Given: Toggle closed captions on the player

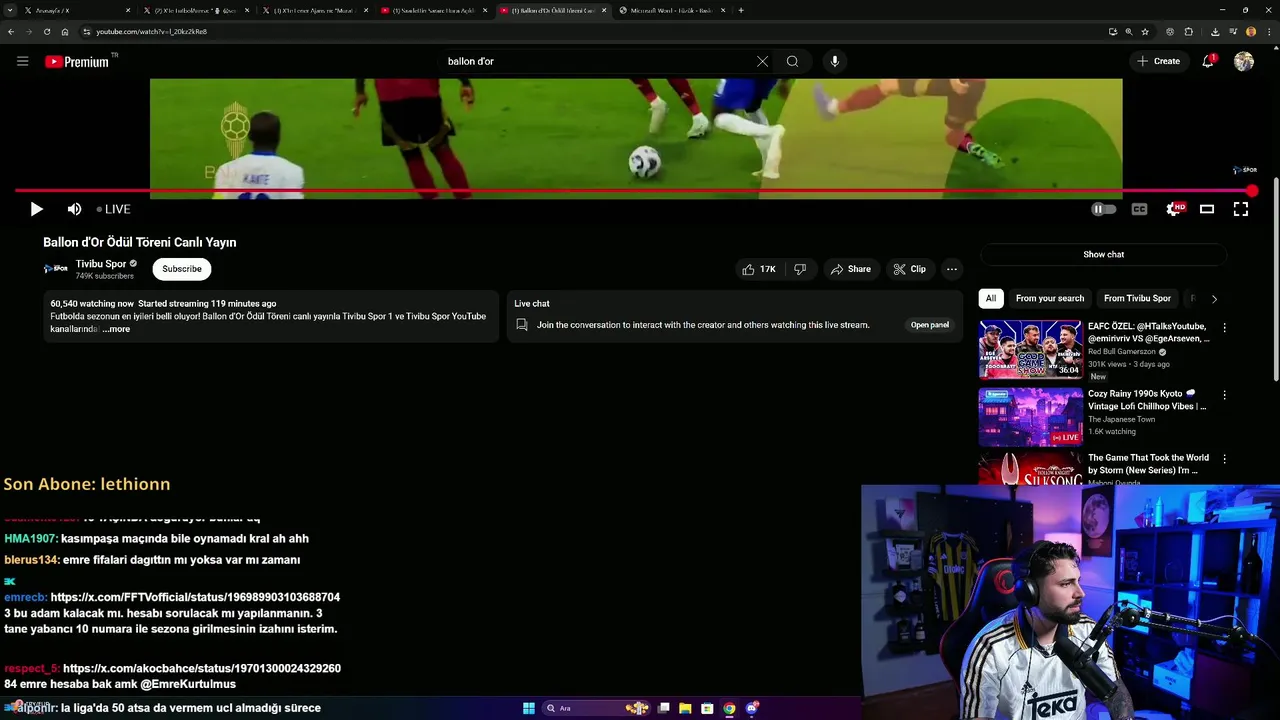Looking at the screenshot, I should pos(1139,209).
